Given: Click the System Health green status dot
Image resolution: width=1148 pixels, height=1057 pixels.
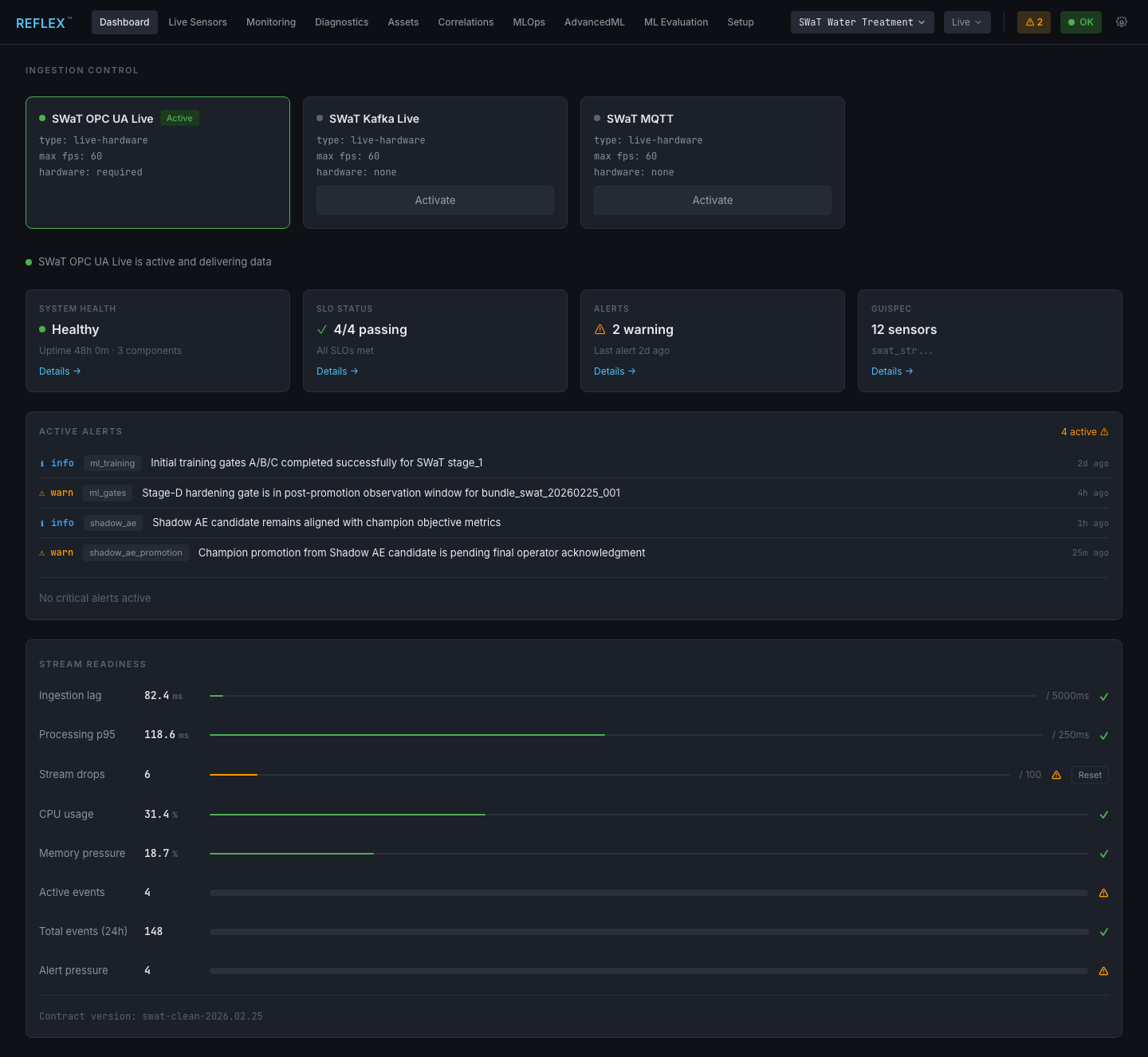Looking at the screenshot, I should 42,329.
